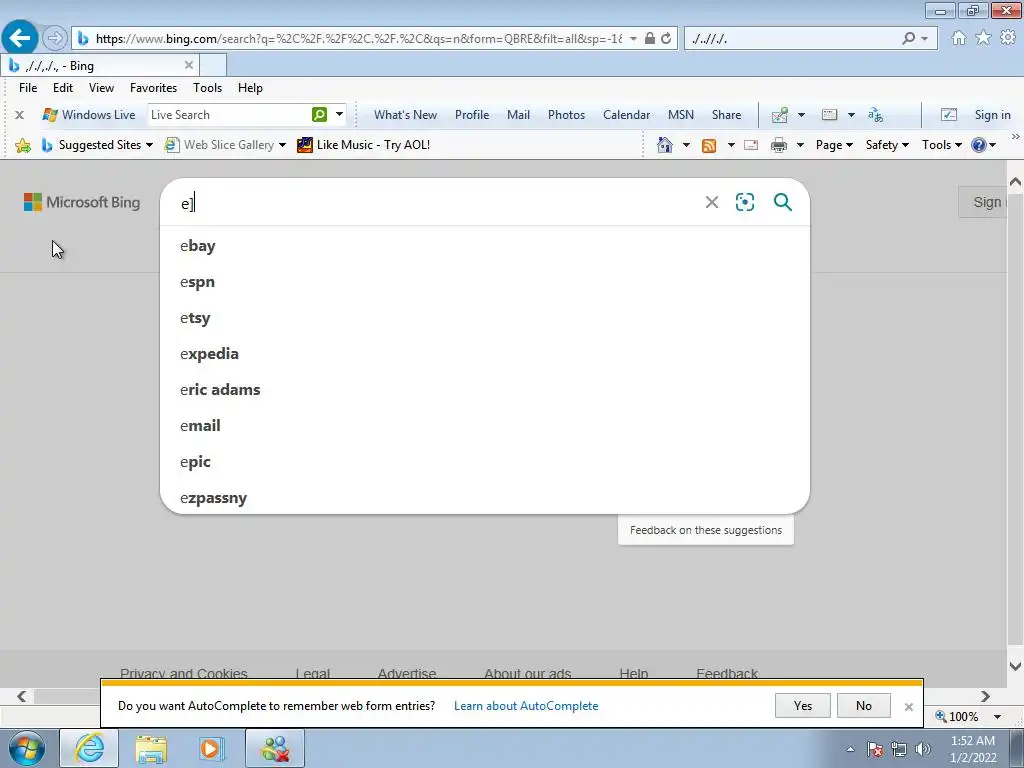Open the View menu
The height and width of the screenshot is (768, 1024).
tap(101, 88)
